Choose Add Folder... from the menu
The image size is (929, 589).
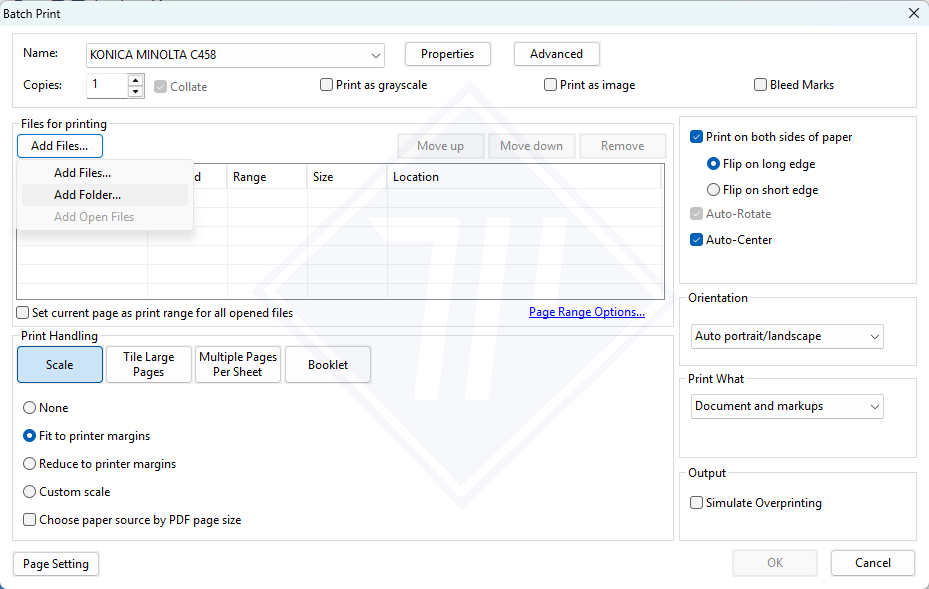coord(87,195)
